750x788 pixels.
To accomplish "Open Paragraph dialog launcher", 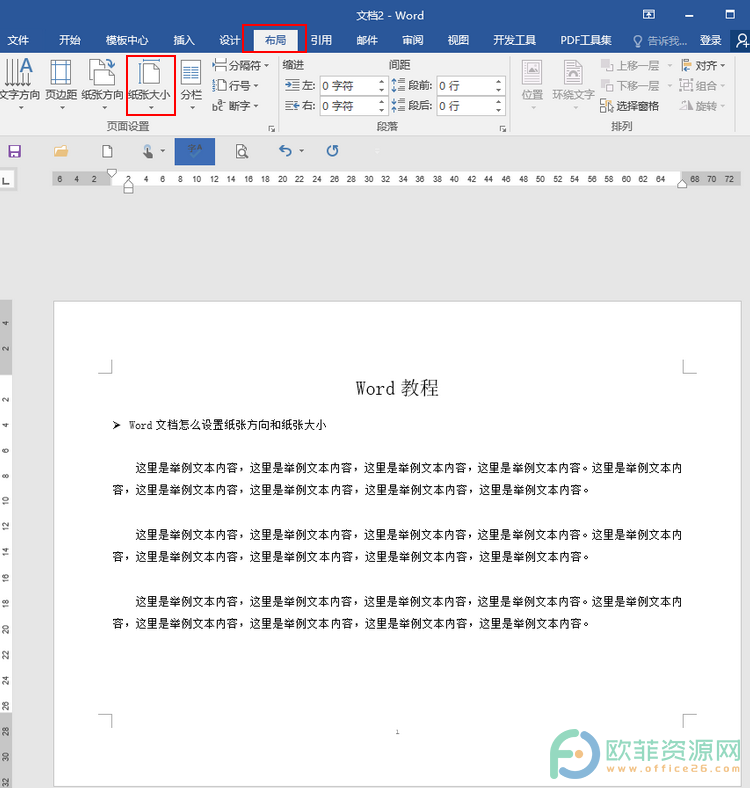I will [503, 129].
